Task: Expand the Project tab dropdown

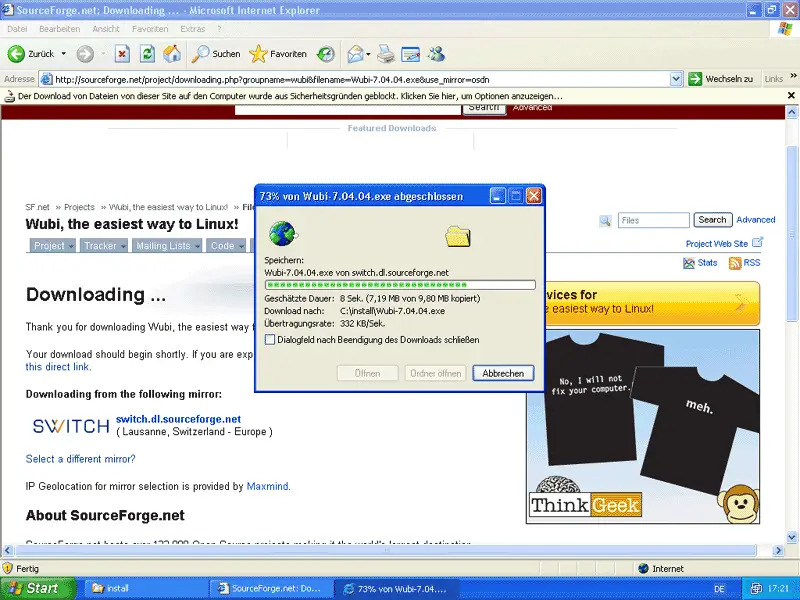Action: (71, 246)
